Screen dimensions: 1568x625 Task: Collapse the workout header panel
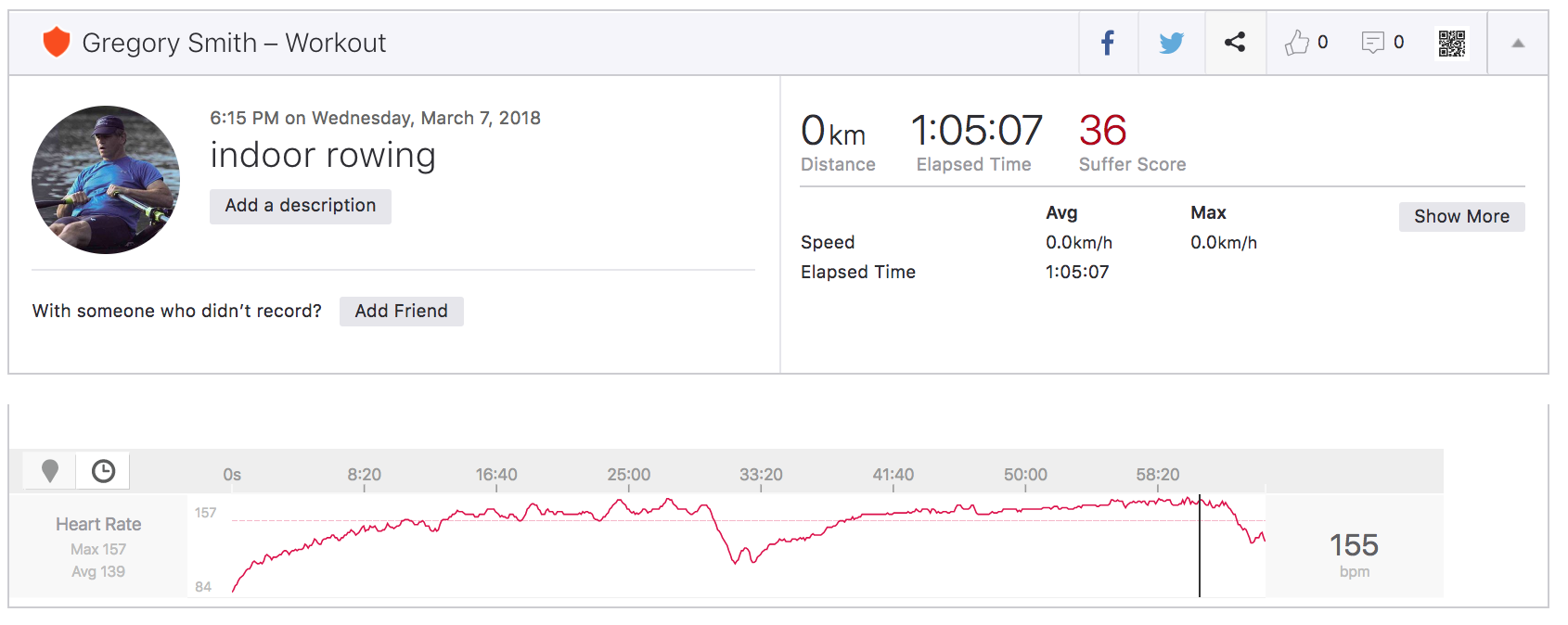click(x=1518, y=43)
